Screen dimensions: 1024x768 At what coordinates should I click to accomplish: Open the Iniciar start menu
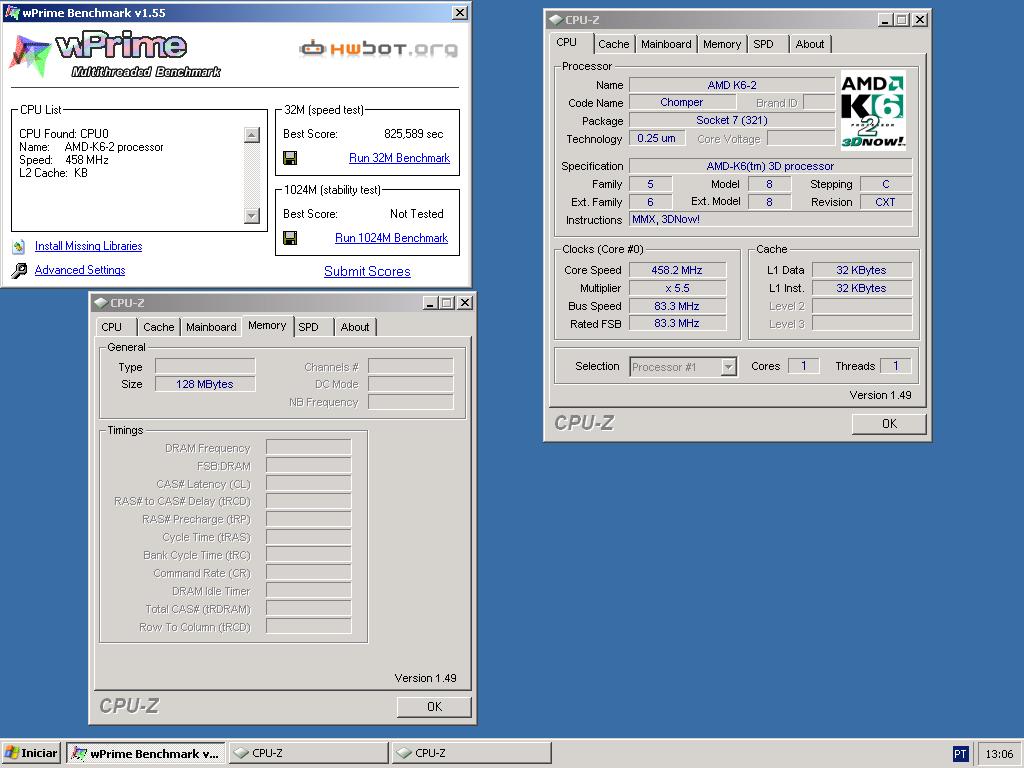31,753
